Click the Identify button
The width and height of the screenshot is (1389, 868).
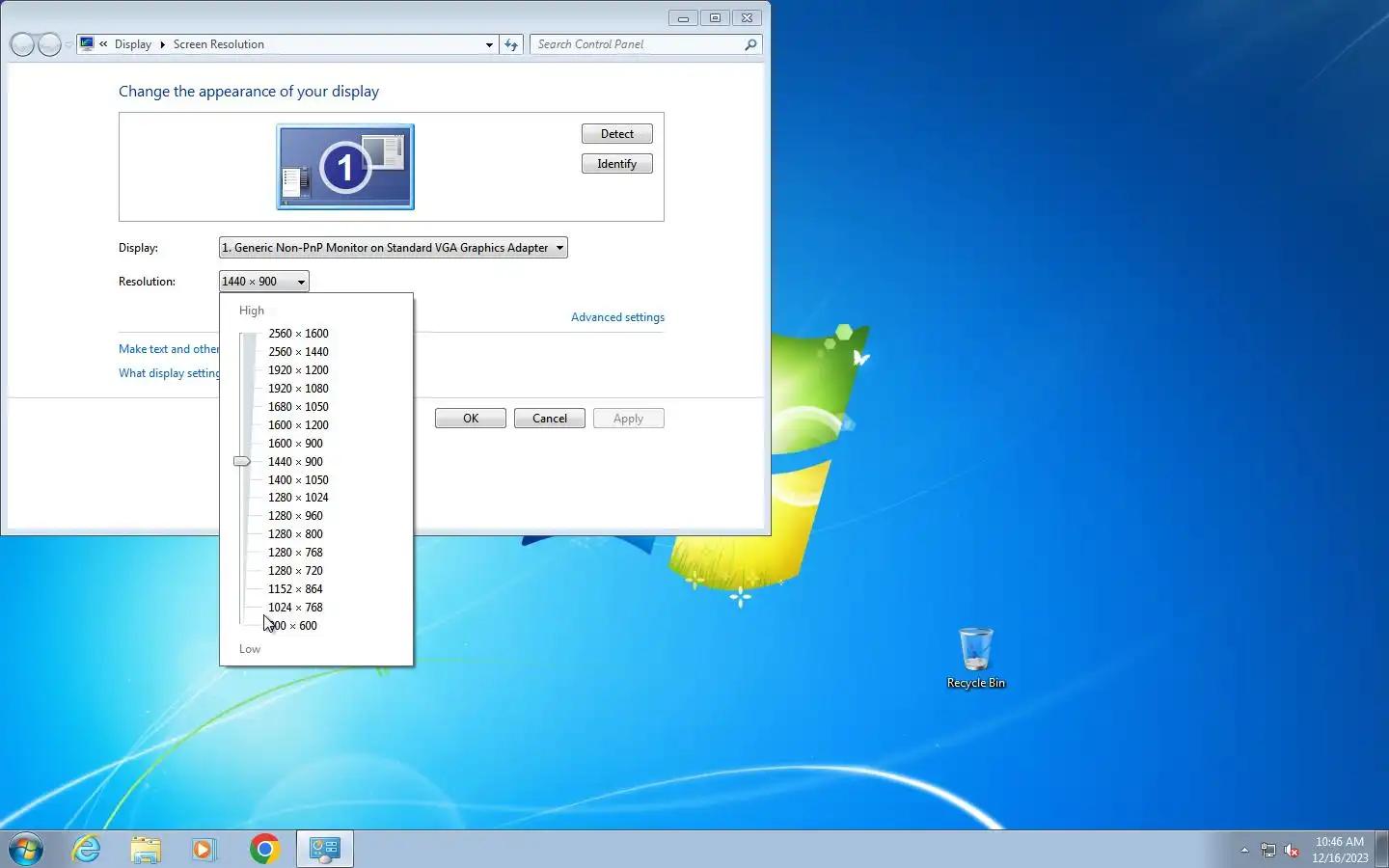pos(617,164)
